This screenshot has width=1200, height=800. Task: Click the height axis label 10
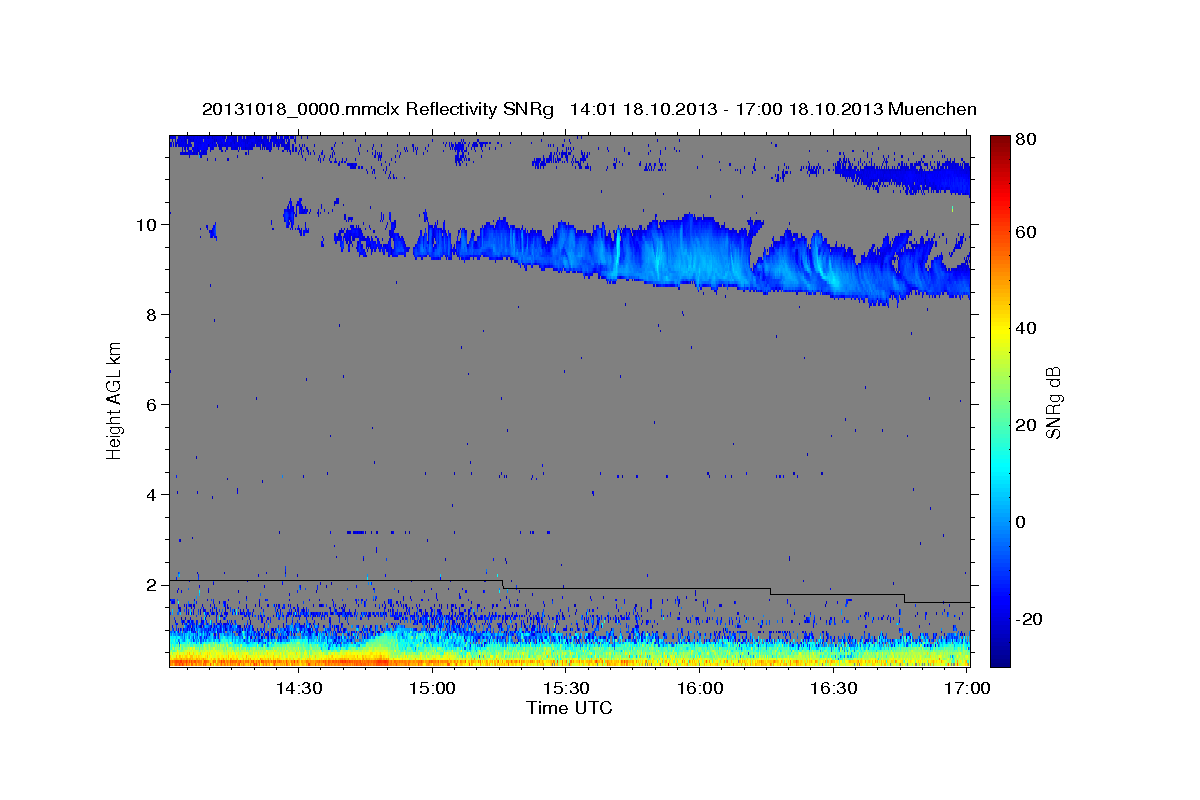pos(148,225)
